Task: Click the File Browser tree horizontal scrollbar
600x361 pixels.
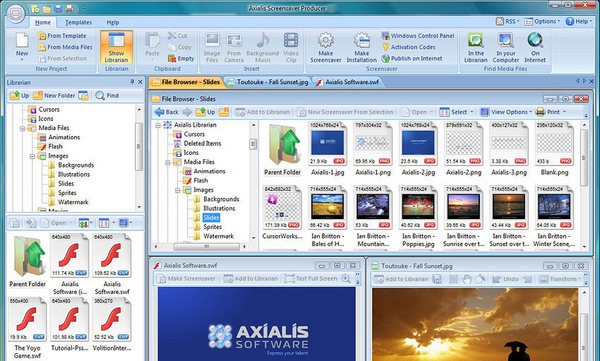Action: click(206, 247)
